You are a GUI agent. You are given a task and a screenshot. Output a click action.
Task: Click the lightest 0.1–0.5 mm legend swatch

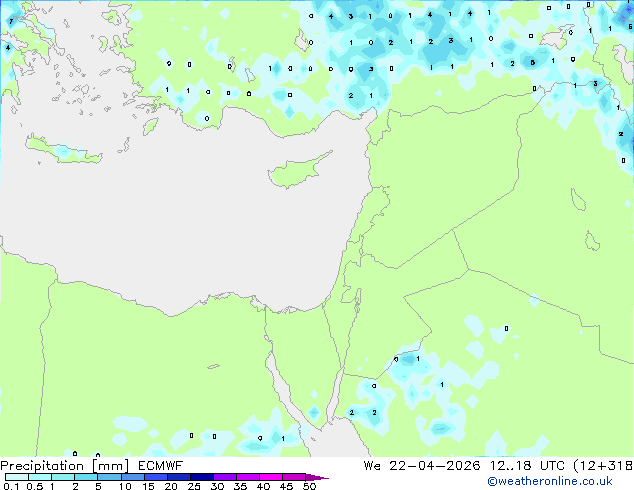(17, 477)
